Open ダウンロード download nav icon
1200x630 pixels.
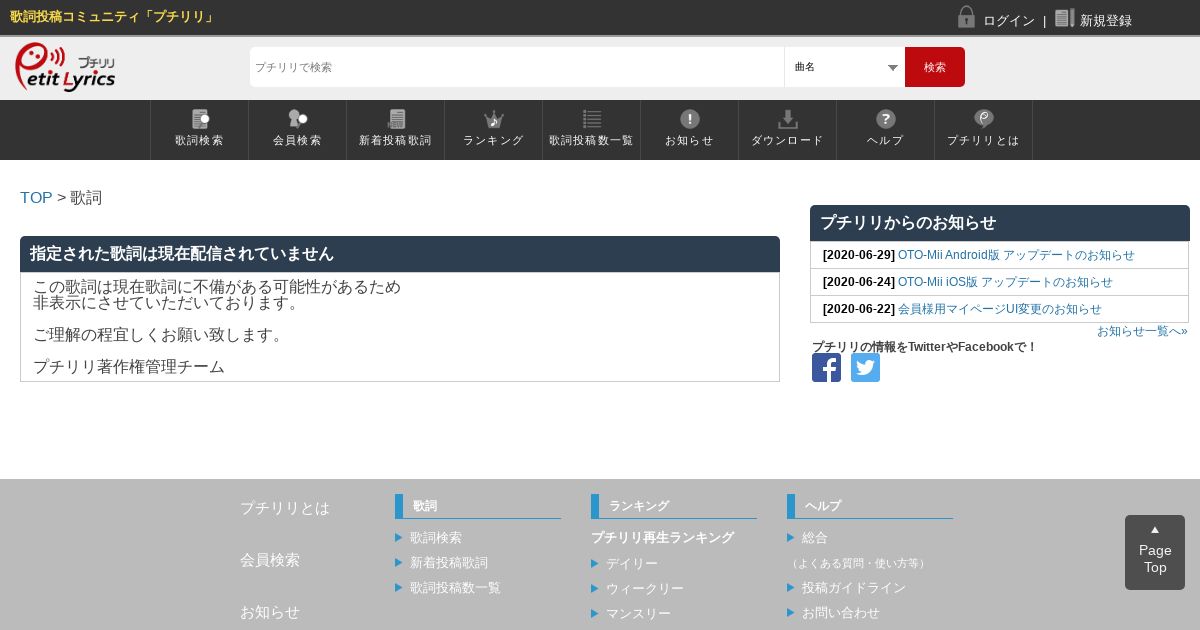(x=788, y=119)
